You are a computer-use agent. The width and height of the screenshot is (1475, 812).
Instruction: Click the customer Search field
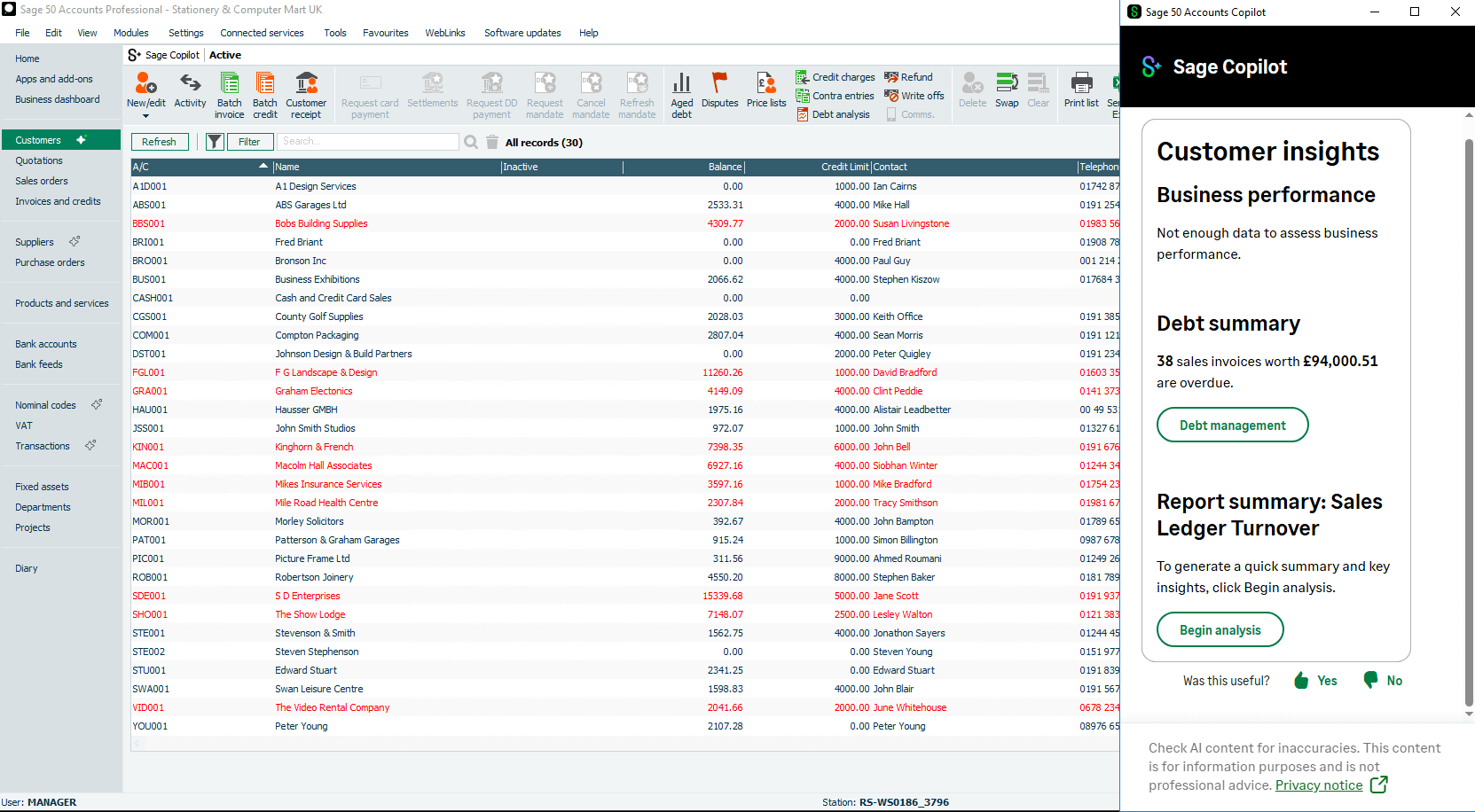(x=368, y=142)
